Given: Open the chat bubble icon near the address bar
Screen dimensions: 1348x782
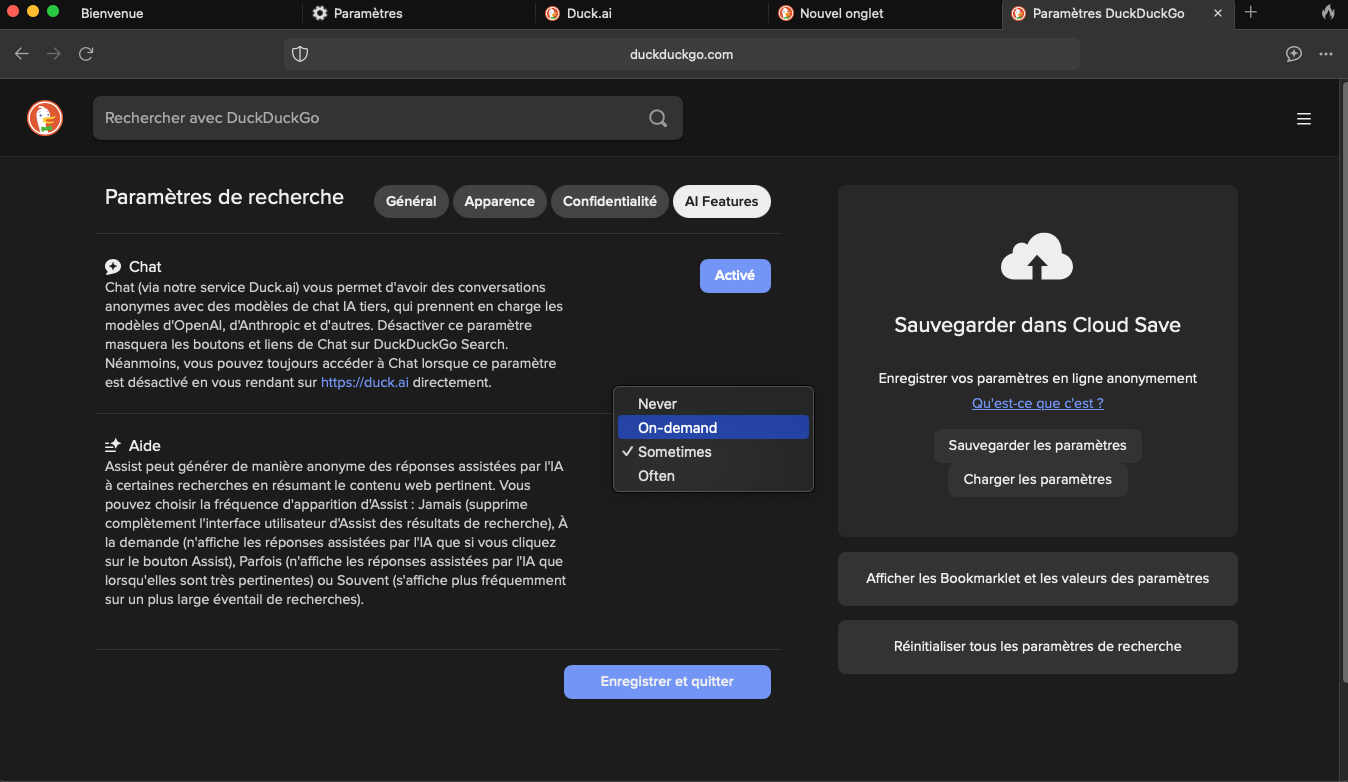Looking at the screenshot, I should (1293, 54).
